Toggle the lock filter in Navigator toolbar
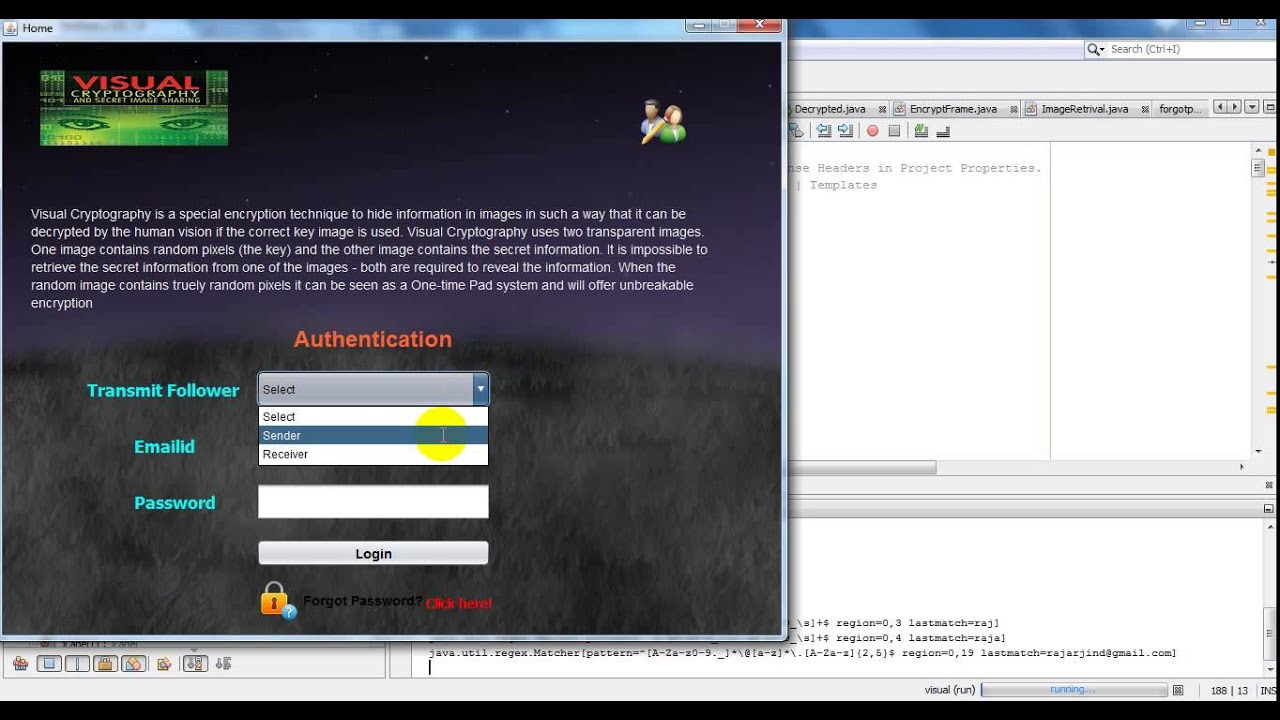Screen dimensions: 1280x720 tap(105, 664)
